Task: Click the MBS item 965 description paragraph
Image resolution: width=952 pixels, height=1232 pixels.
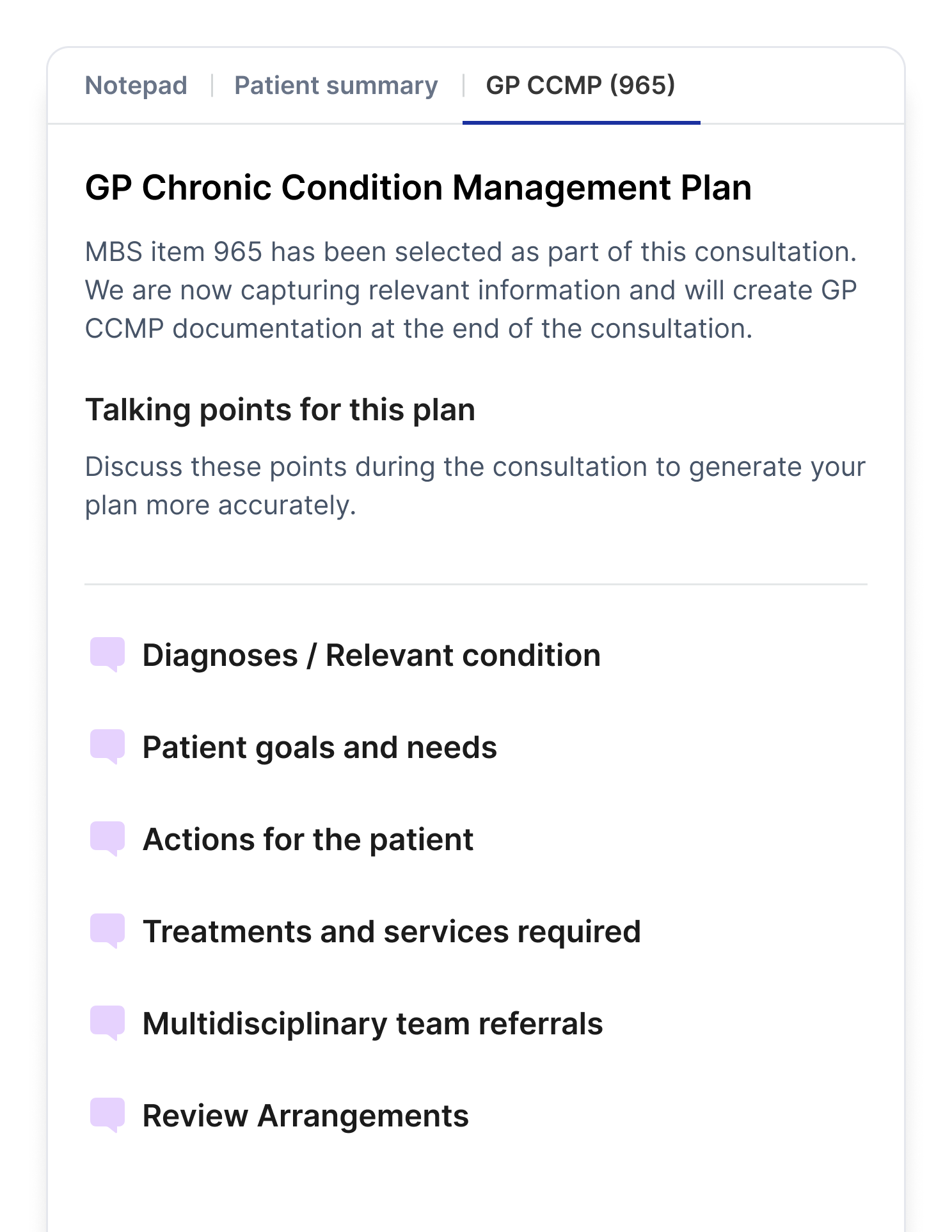Action: (471, 290)
